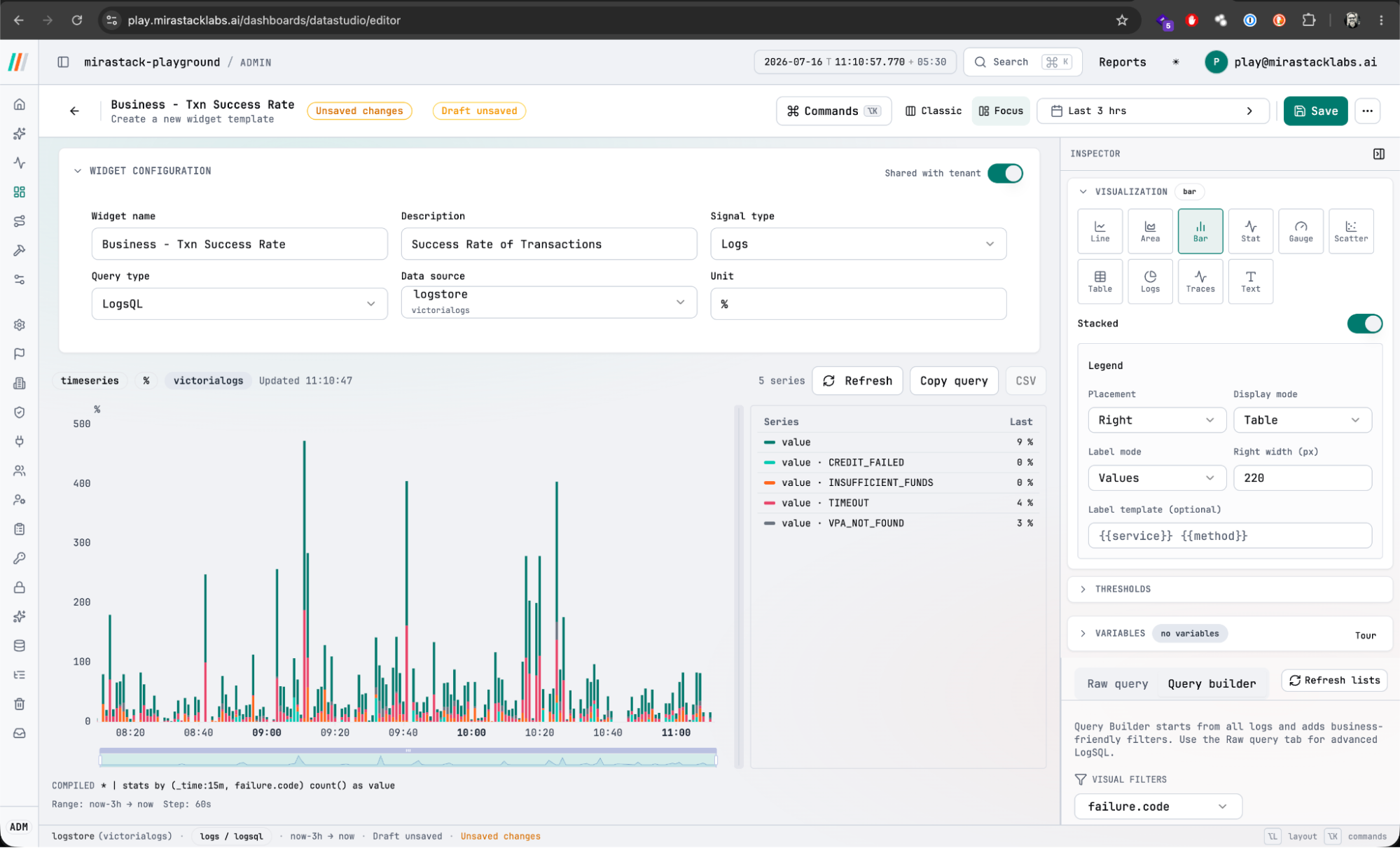Open the trash icon in sidebar

20,704
